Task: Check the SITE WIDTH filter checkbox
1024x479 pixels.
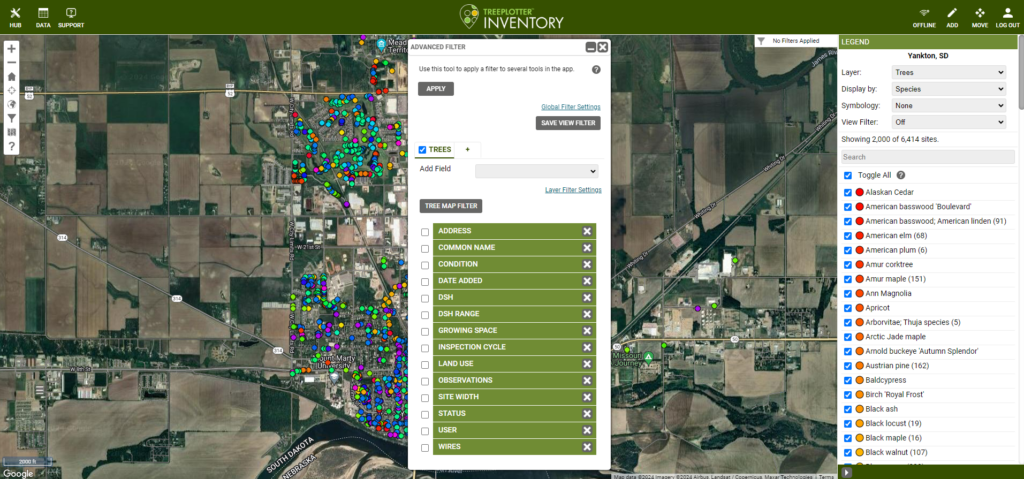Action: point(425,398)
